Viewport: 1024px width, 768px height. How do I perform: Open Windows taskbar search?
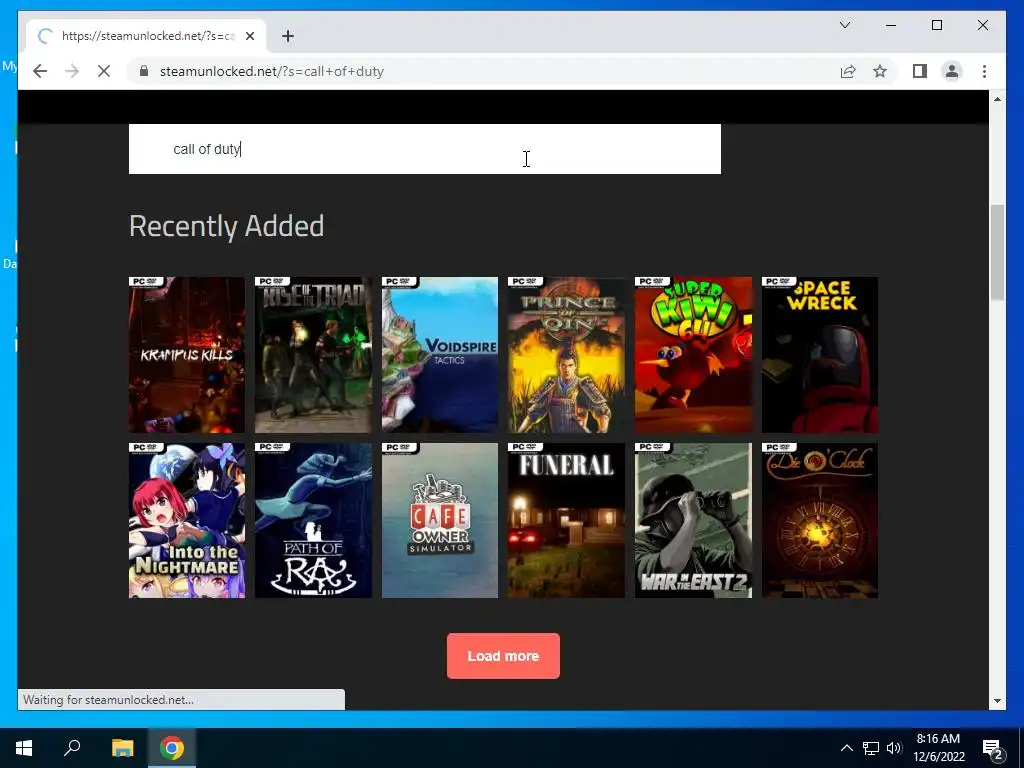[x=72, y=748]
